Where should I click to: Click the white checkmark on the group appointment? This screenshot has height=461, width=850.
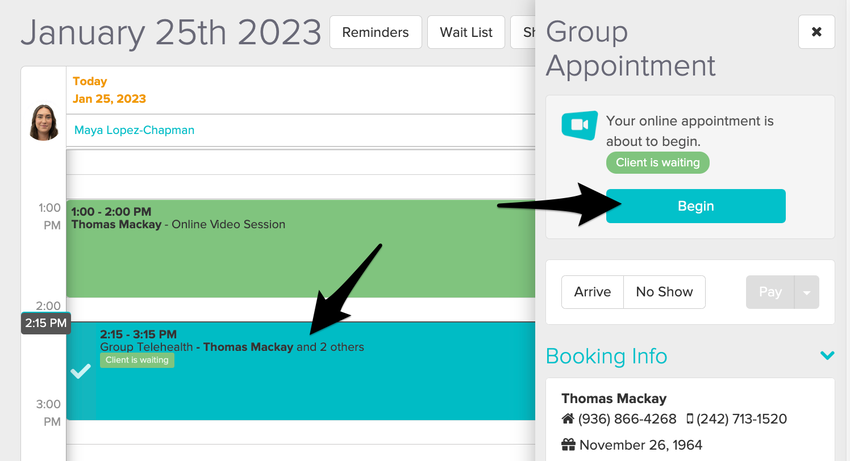[81, 371]
